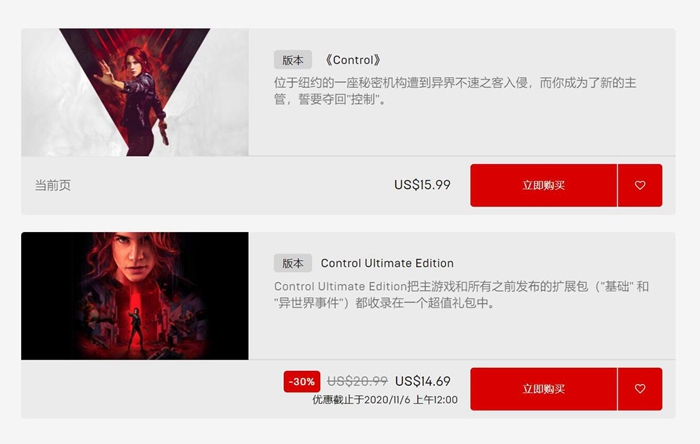Viewport: 700px width, 444px height.
Task: Click the sale end date 2020/11/6 text
Action: [x=385, y=400]
